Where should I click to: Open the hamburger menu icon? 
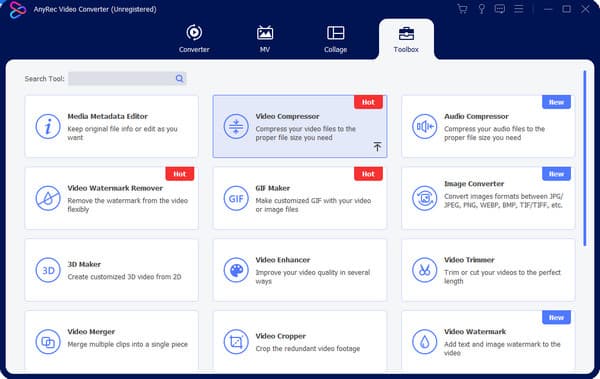click(x=518, y=9)
